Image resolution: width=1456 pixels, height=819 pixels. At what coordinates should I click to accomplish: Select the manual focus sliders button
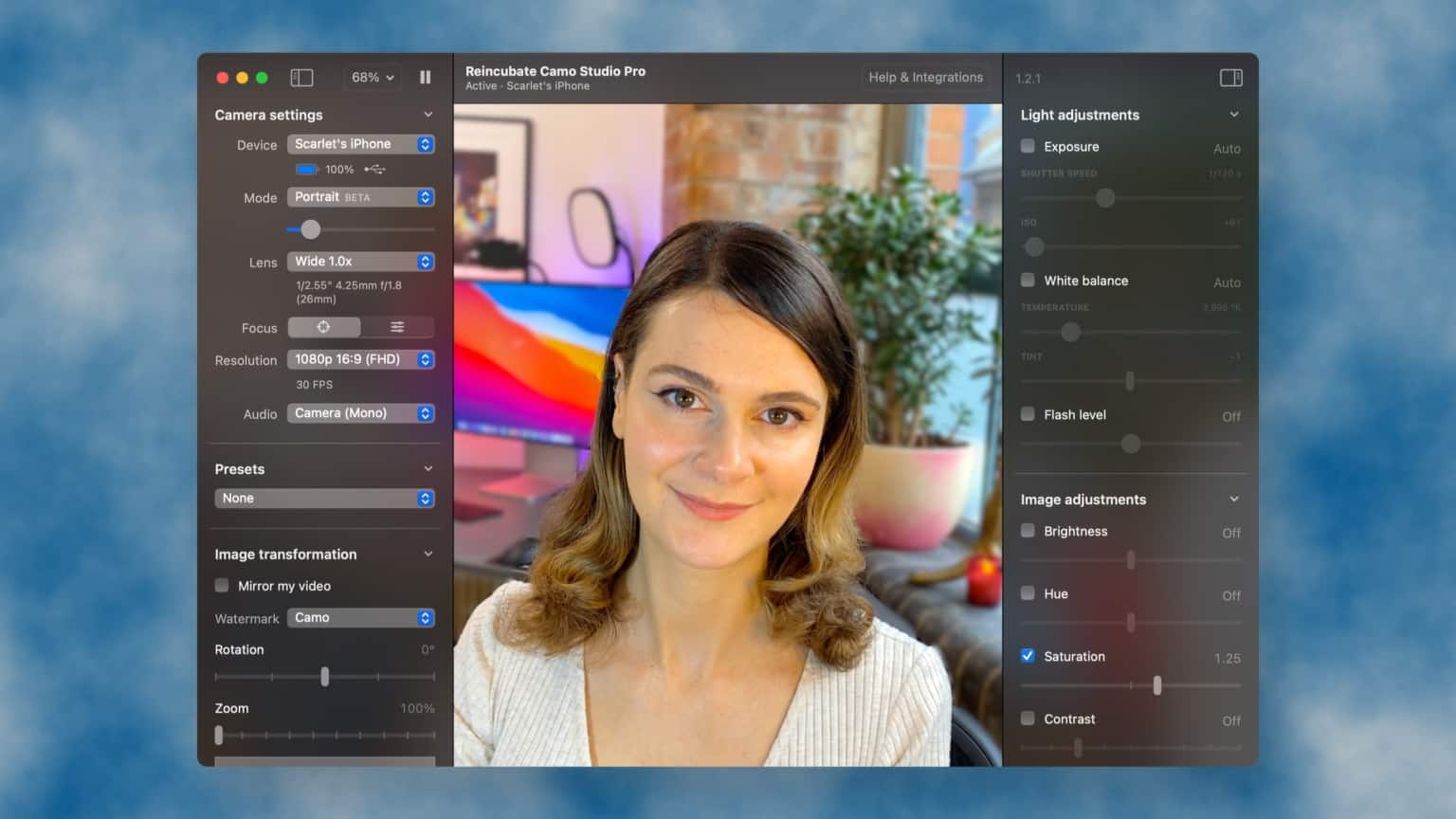tap(397, 327)
